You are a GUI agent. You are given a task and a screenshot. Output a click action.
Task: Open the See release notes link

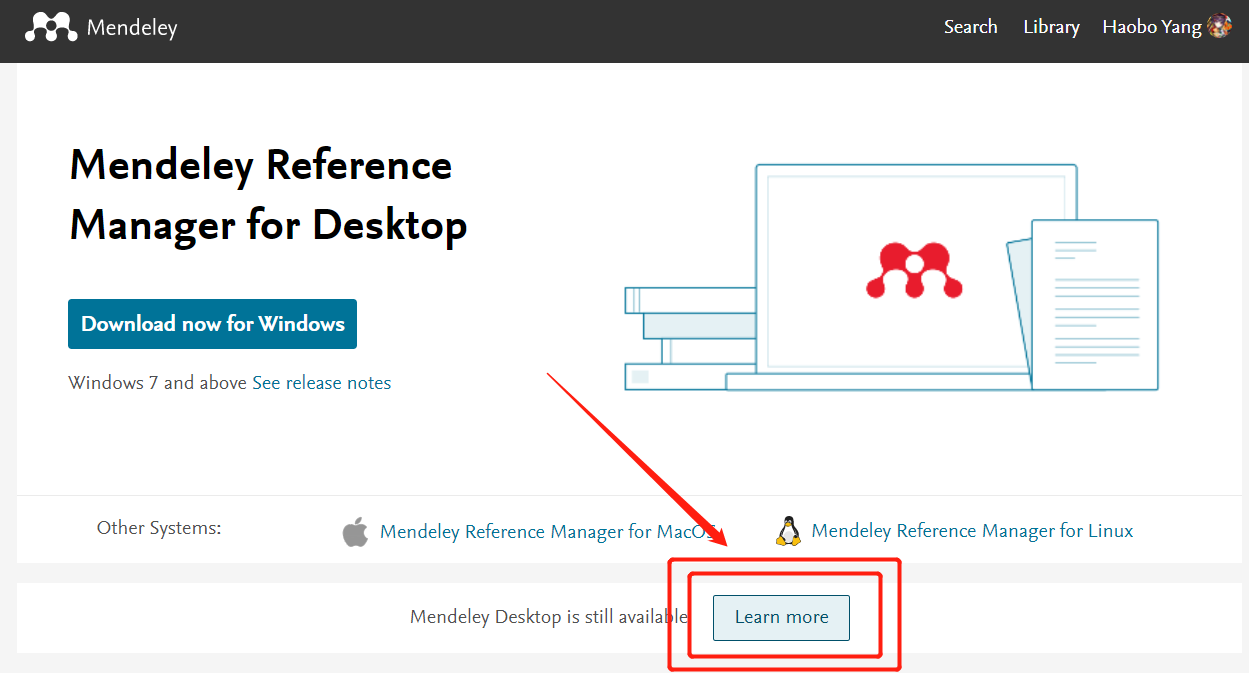click(x=322, y=383)
